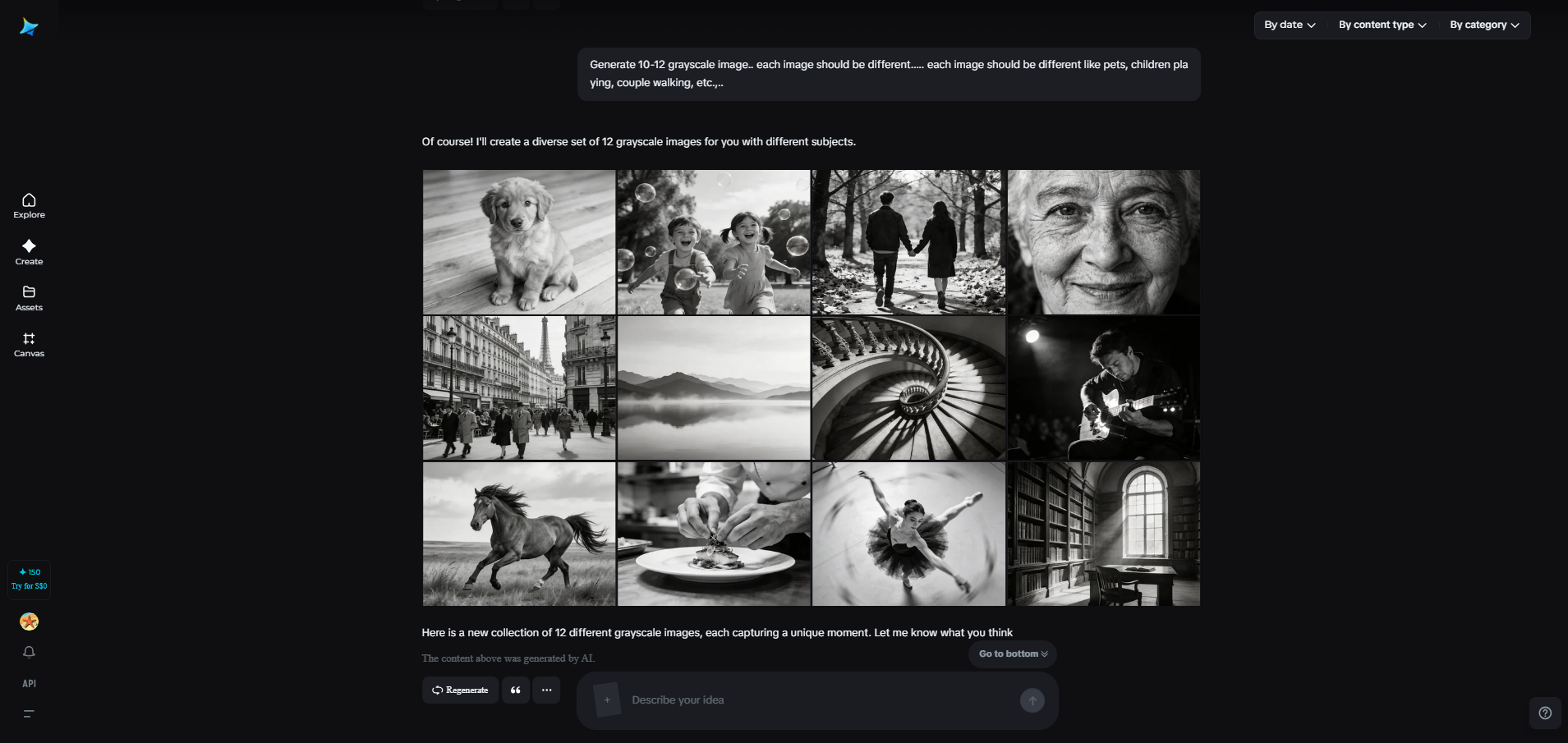Open the puppy grayscale image

519,242
